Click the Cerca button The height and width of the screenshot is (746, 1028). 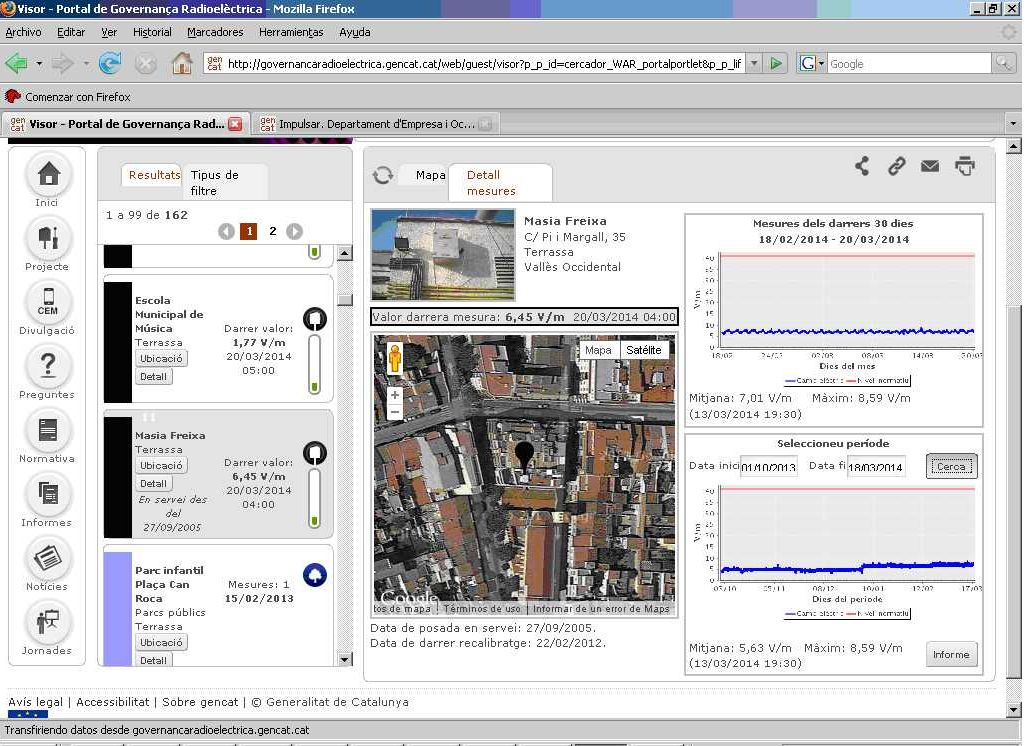[x=951, y=467]
